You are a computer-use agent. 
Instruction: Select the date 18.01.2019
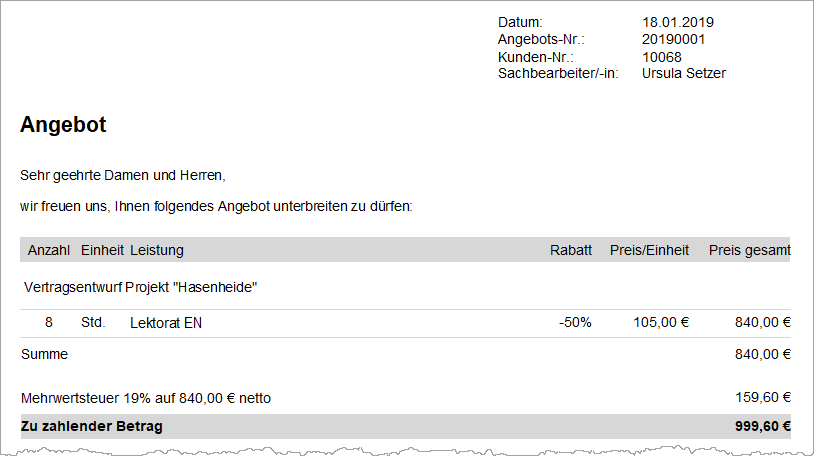677,22
